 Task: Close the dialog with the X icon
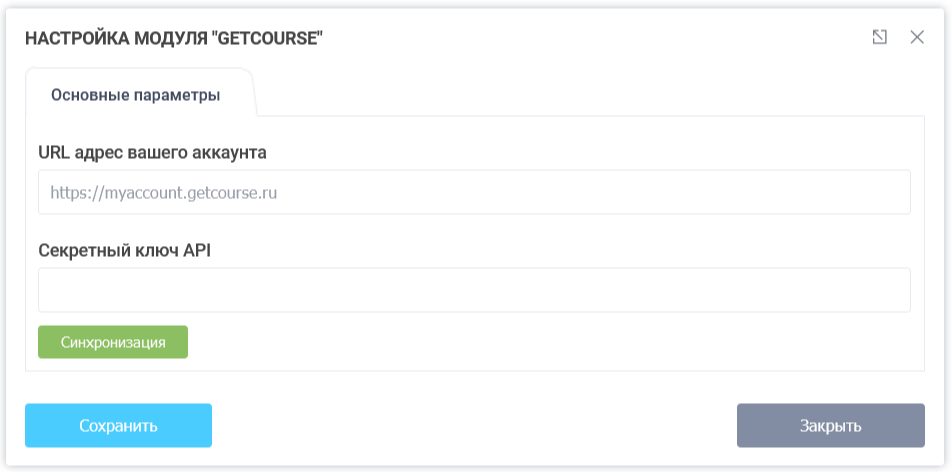tap(917, 37)
